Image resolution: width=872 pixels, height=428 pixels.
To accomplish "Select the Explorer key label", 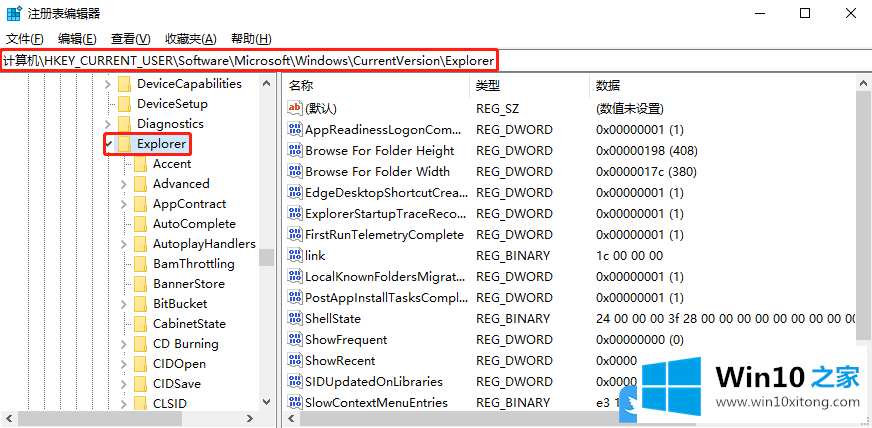I will tap(161, 144).
